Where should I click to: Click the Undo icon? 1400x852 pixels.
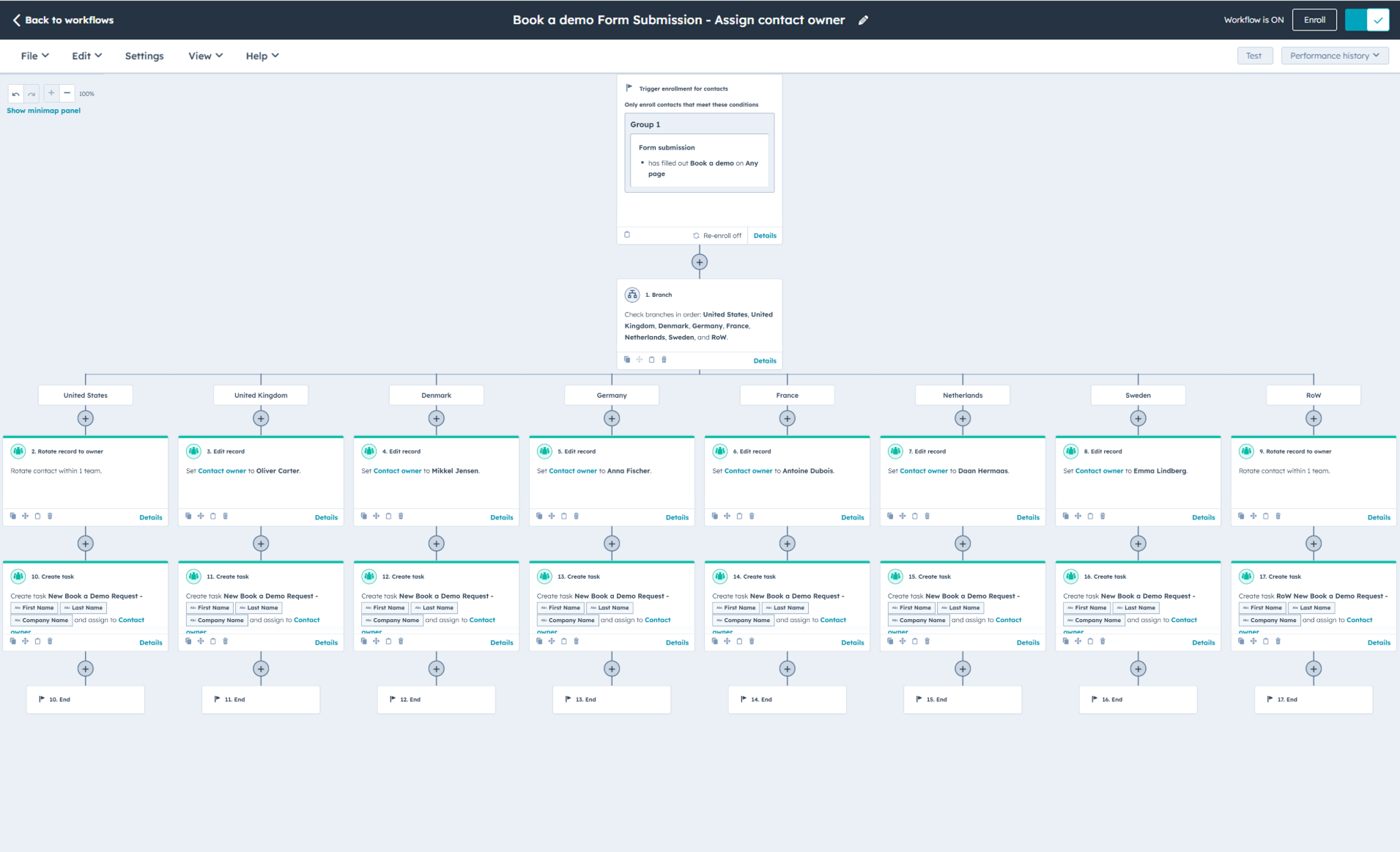[x=15, y=93]
